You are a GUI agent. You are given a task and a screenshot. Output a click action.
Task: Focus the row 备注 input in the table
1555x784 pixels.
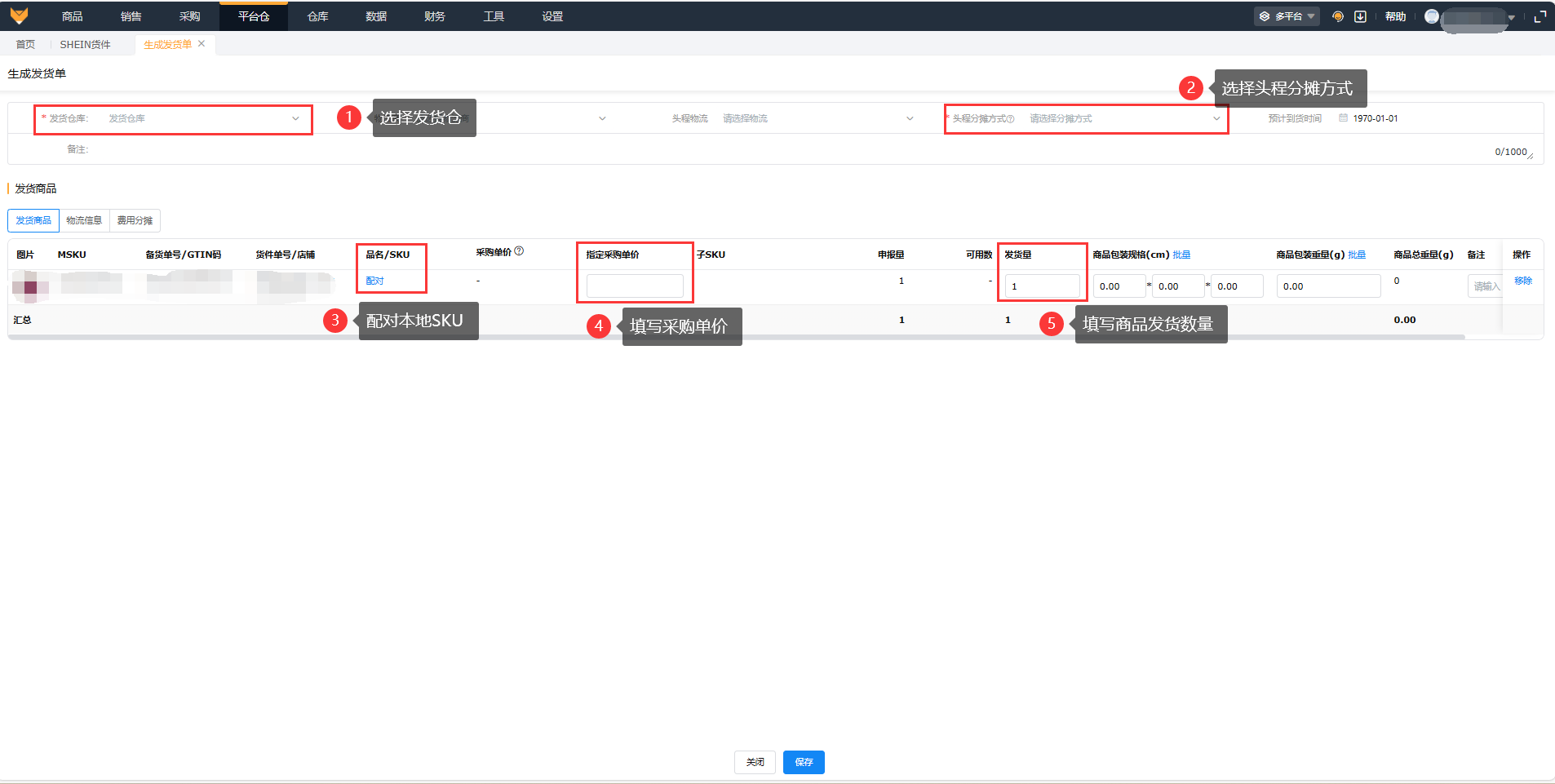1485,286
